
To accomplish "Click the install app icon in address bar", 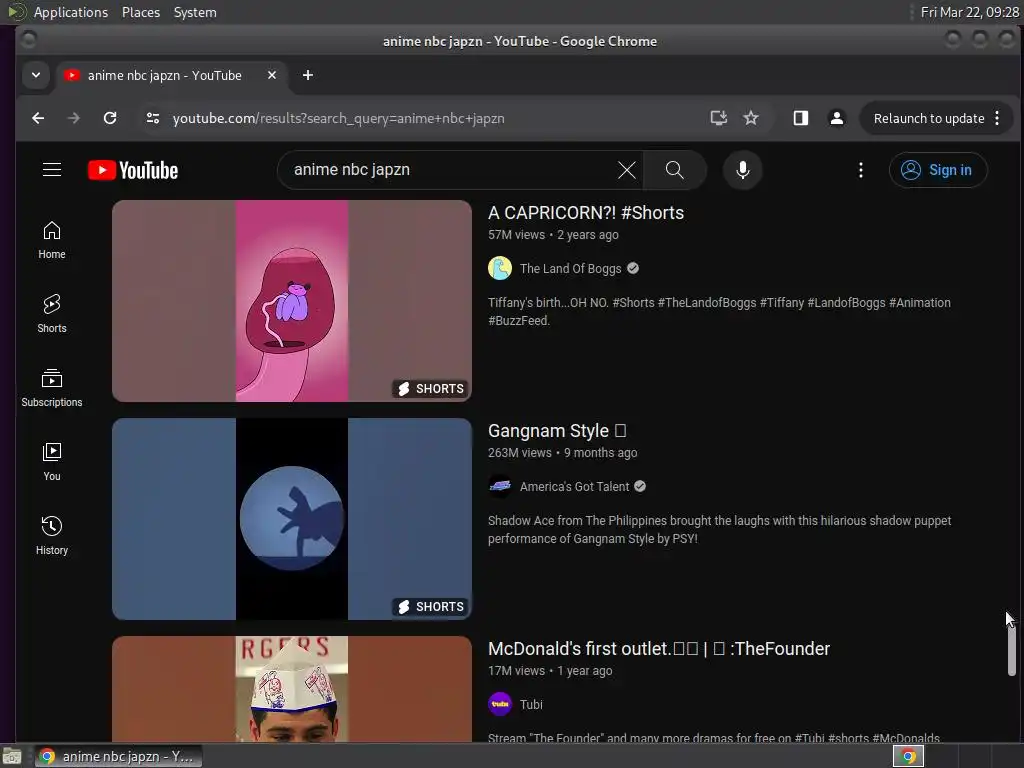I will pyautogui.click(x=718, y=118).
